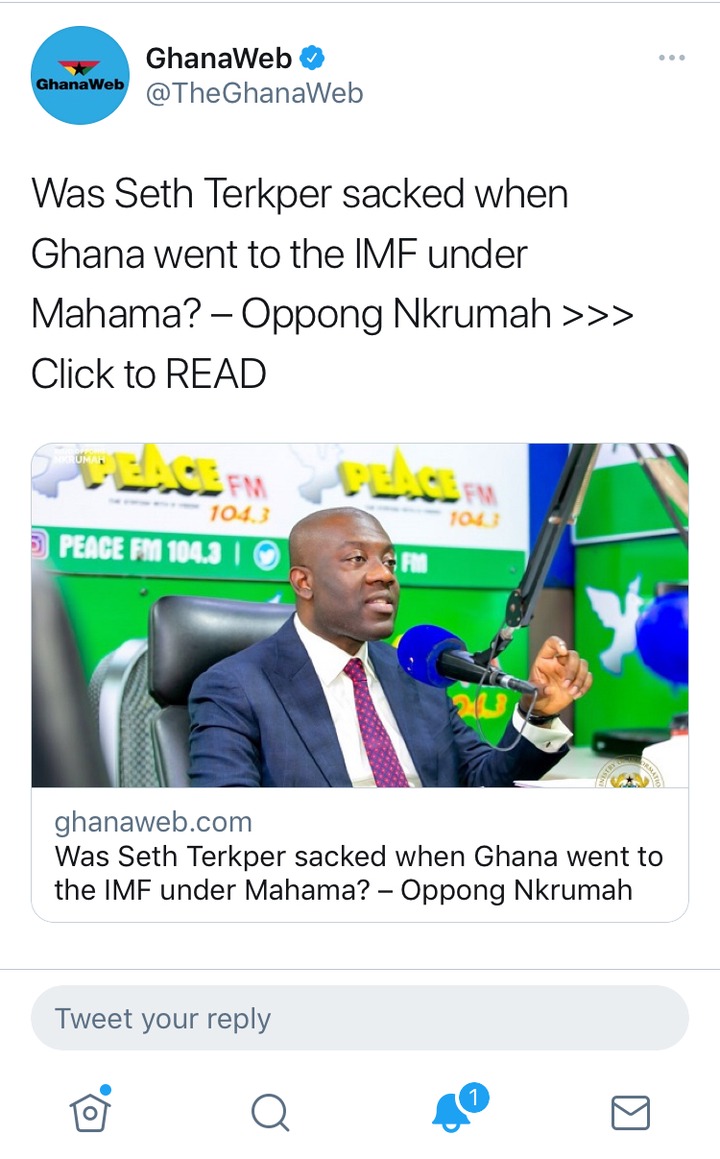
Task: Open the GhanaWeb profile avatar
Action: coord(80,75)
